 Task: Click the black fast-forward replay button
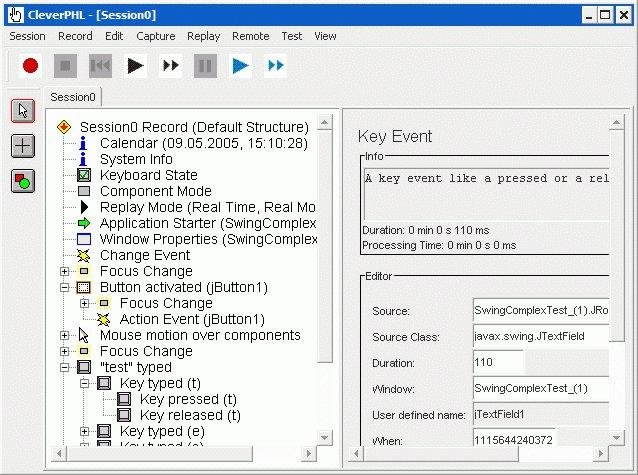170,66
